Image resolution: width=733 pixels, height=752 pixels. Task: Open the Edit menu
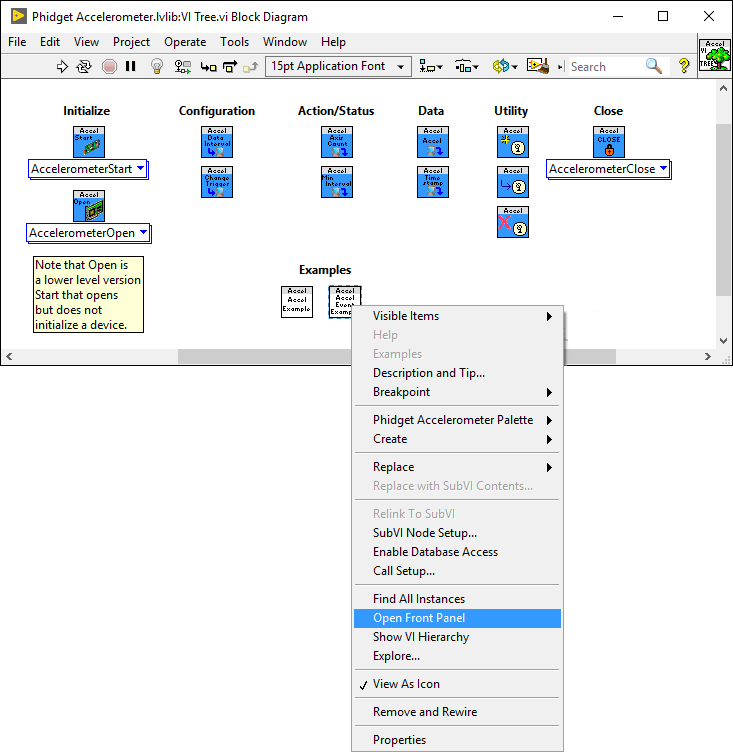click(50, 42)
